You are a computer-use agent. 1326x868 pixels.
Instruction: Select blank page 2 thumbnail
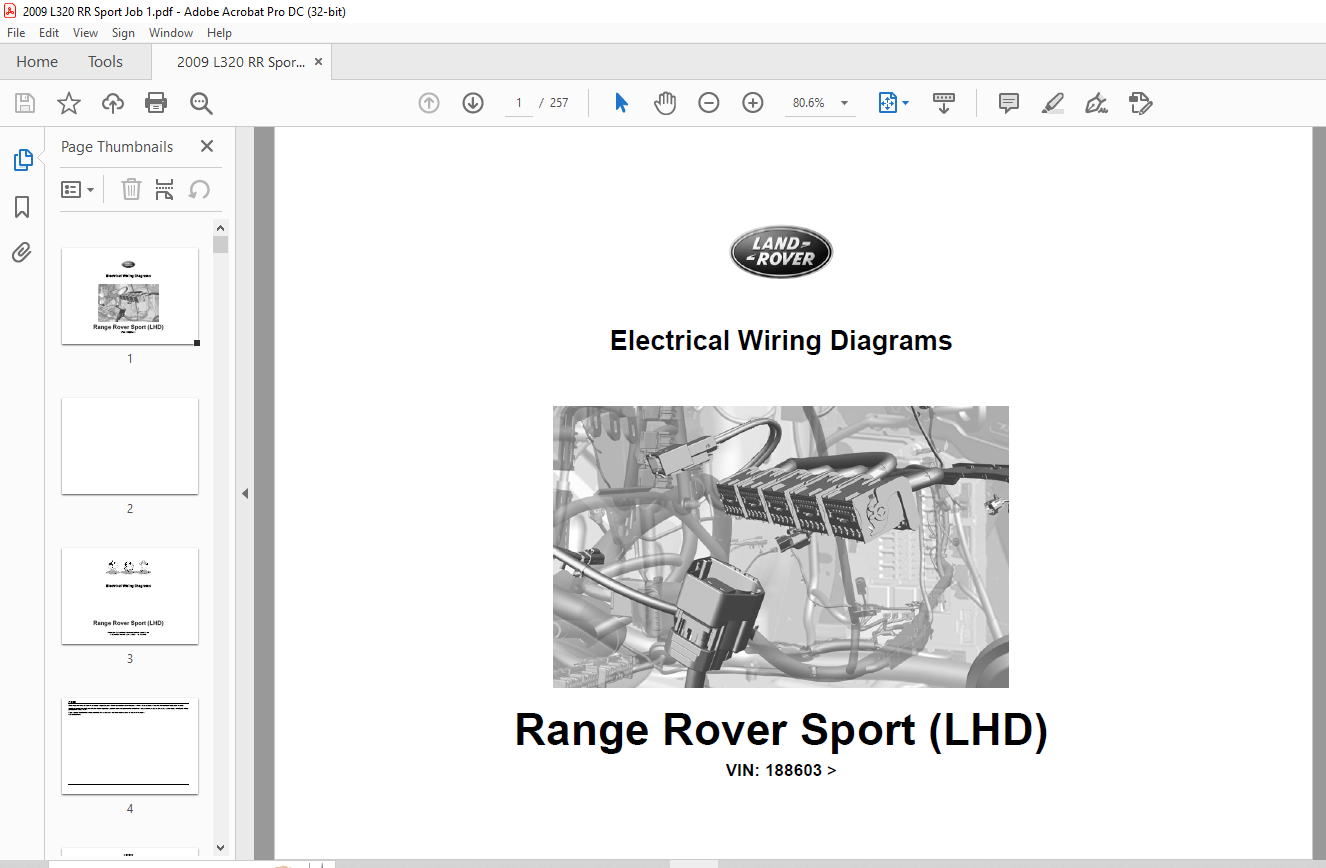(130, 446)
